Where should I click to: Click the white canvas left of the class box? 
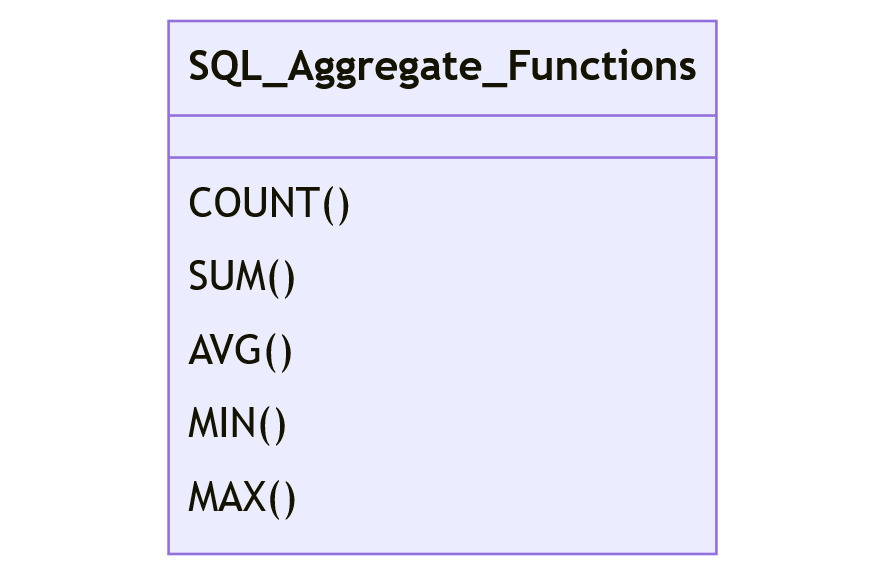pos(84,287)
